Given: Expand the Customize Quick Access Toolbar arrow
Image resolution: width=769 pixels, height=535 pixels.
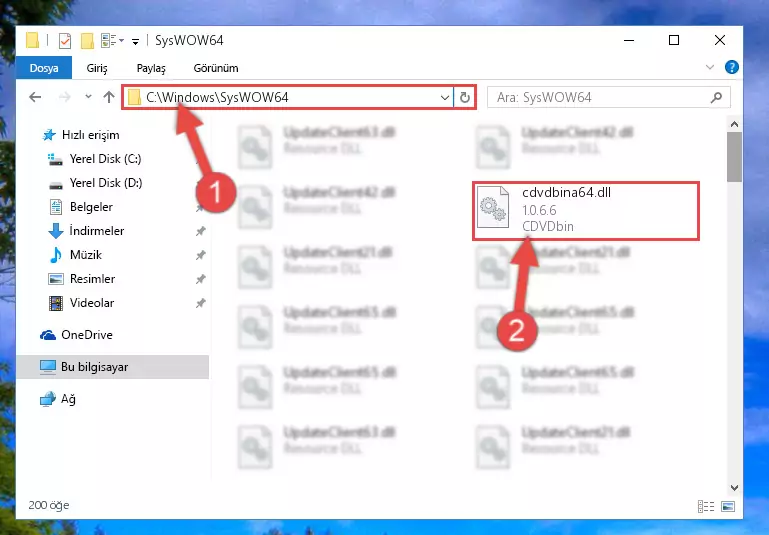Looking at the screenshot, I should (x=135, y=42).
